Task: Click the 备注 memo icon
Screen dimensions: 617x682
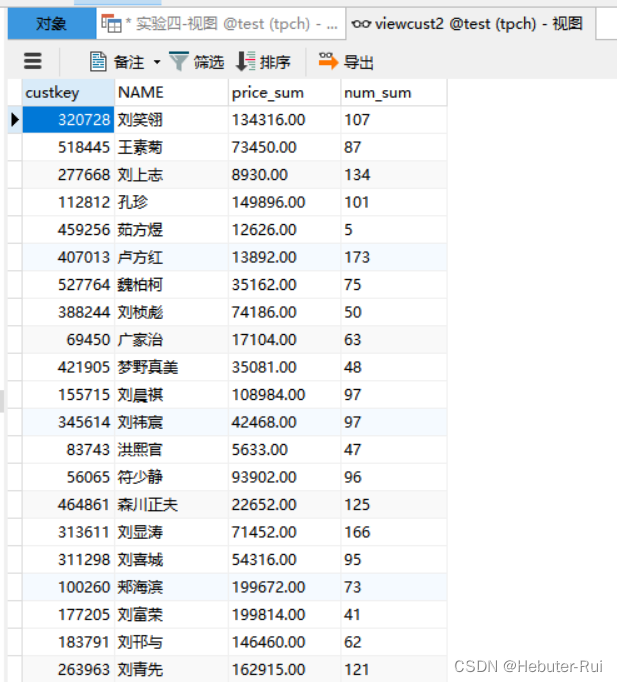Action: 98,62
